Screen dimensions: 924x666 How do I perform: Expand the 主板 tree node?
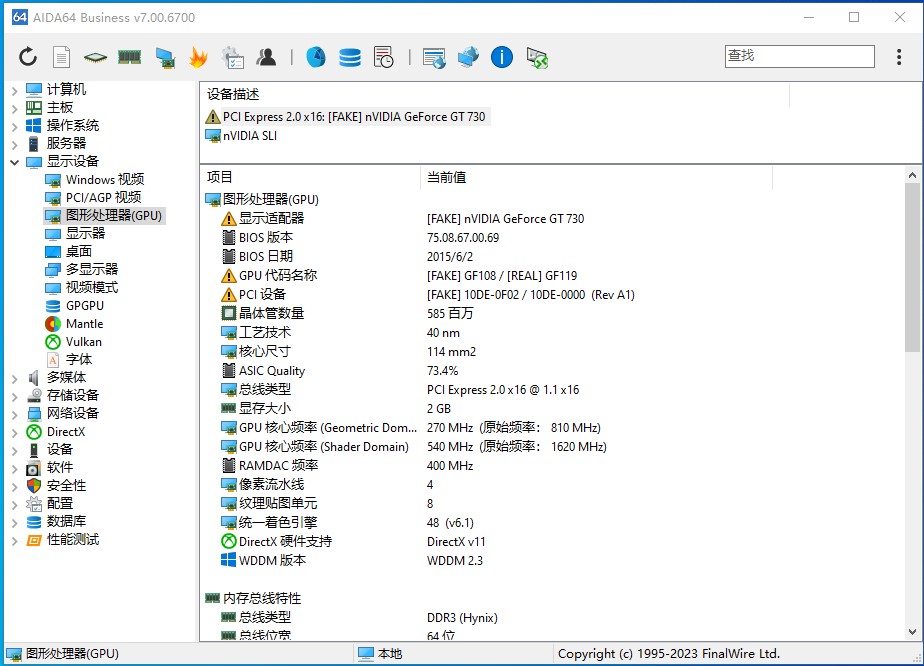[x=15, y=108]
